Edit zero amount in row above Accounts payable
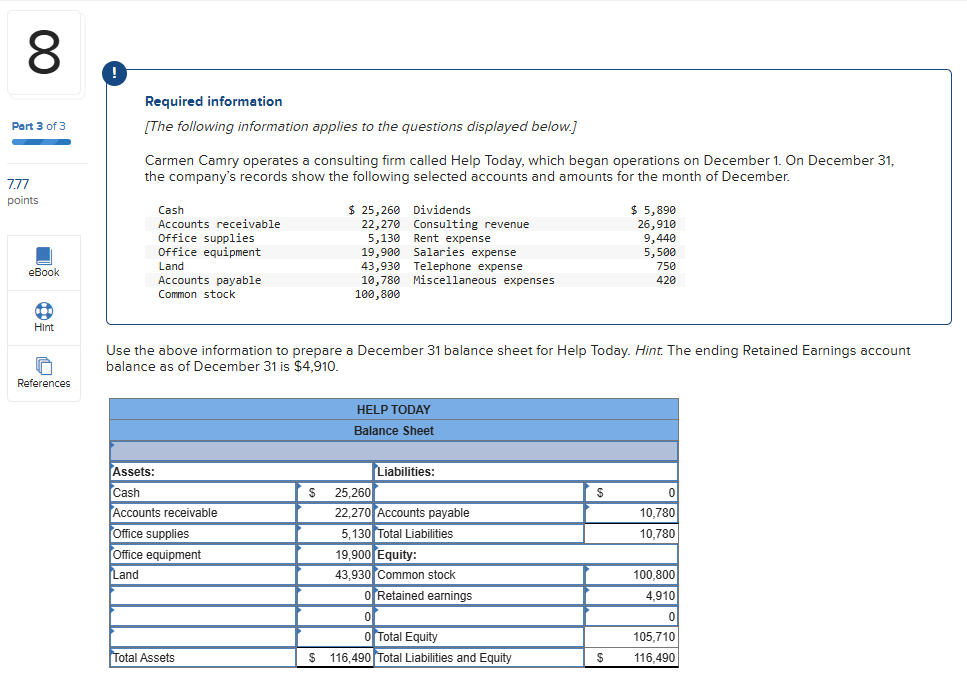 631,493
